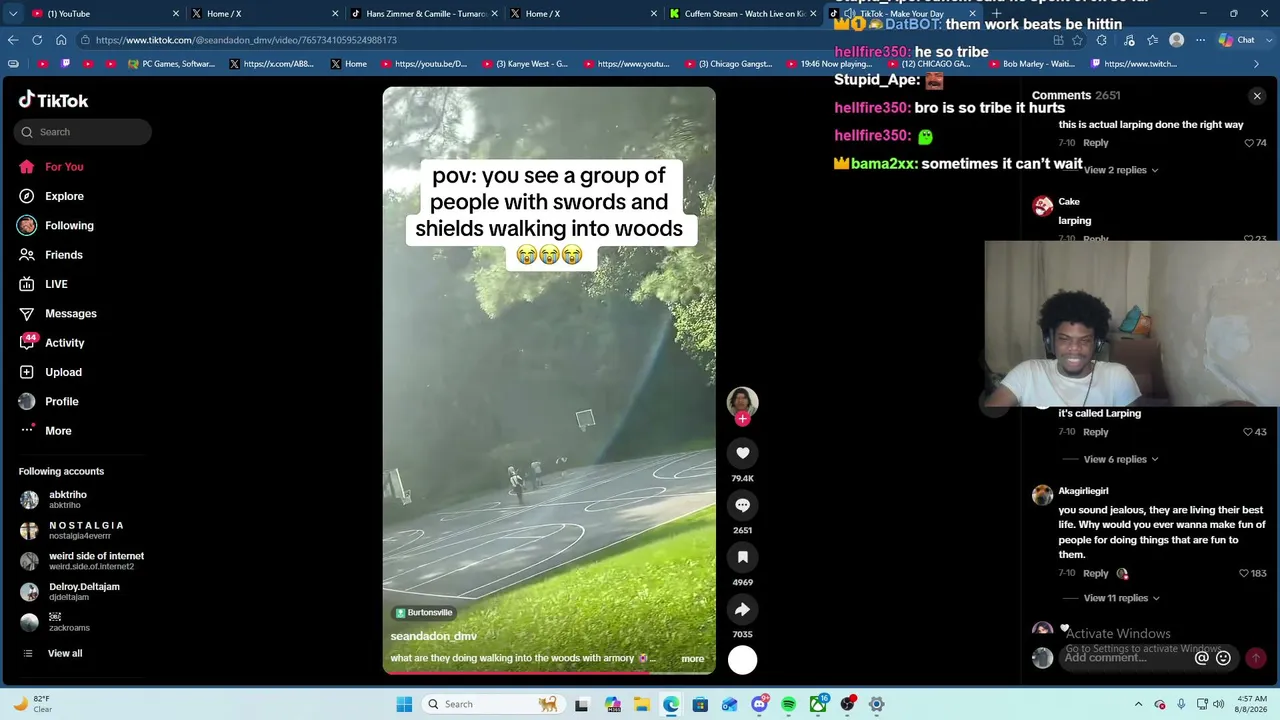Screen dimensions: 1280x720
Task: Go to the browser home page
Action: pos(61,40)
